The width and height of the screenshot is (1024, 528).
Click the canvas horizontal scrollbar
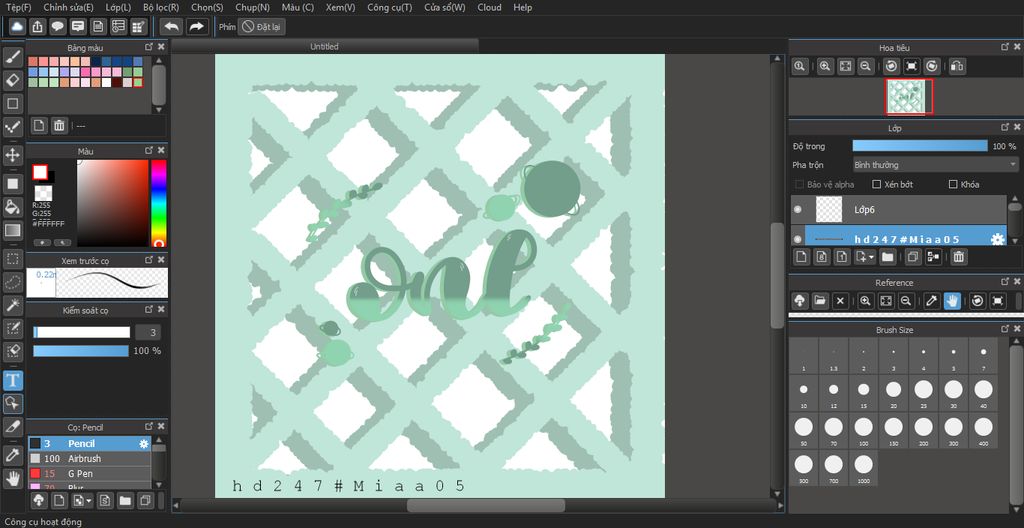coord(486,505)
